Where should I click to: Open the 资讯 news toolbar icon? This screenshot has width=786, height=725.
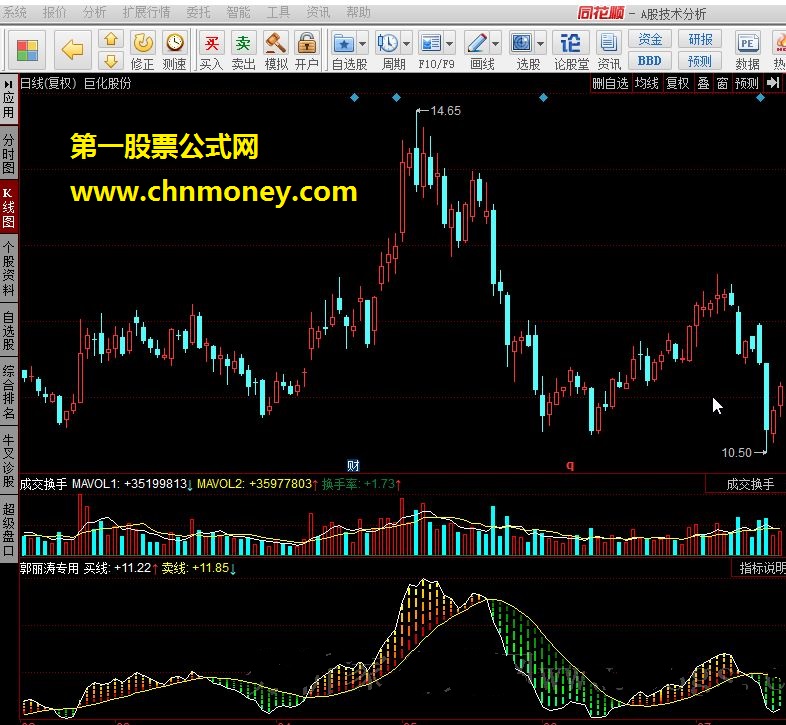pyautogui.click(x=609, y=50)
